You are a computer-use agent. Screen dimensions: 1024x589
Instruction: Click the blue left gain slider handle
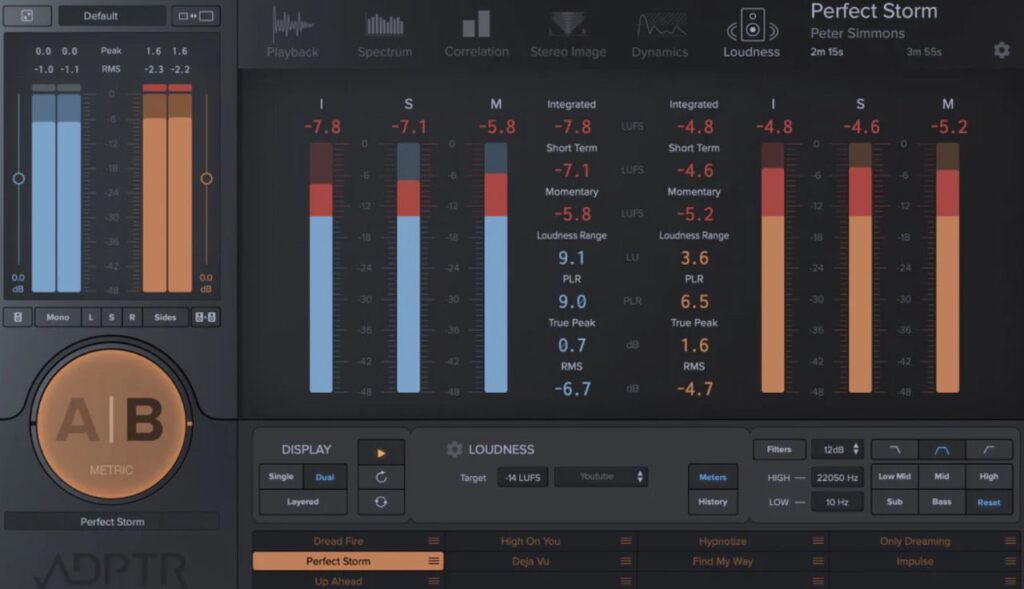point(18,179)
